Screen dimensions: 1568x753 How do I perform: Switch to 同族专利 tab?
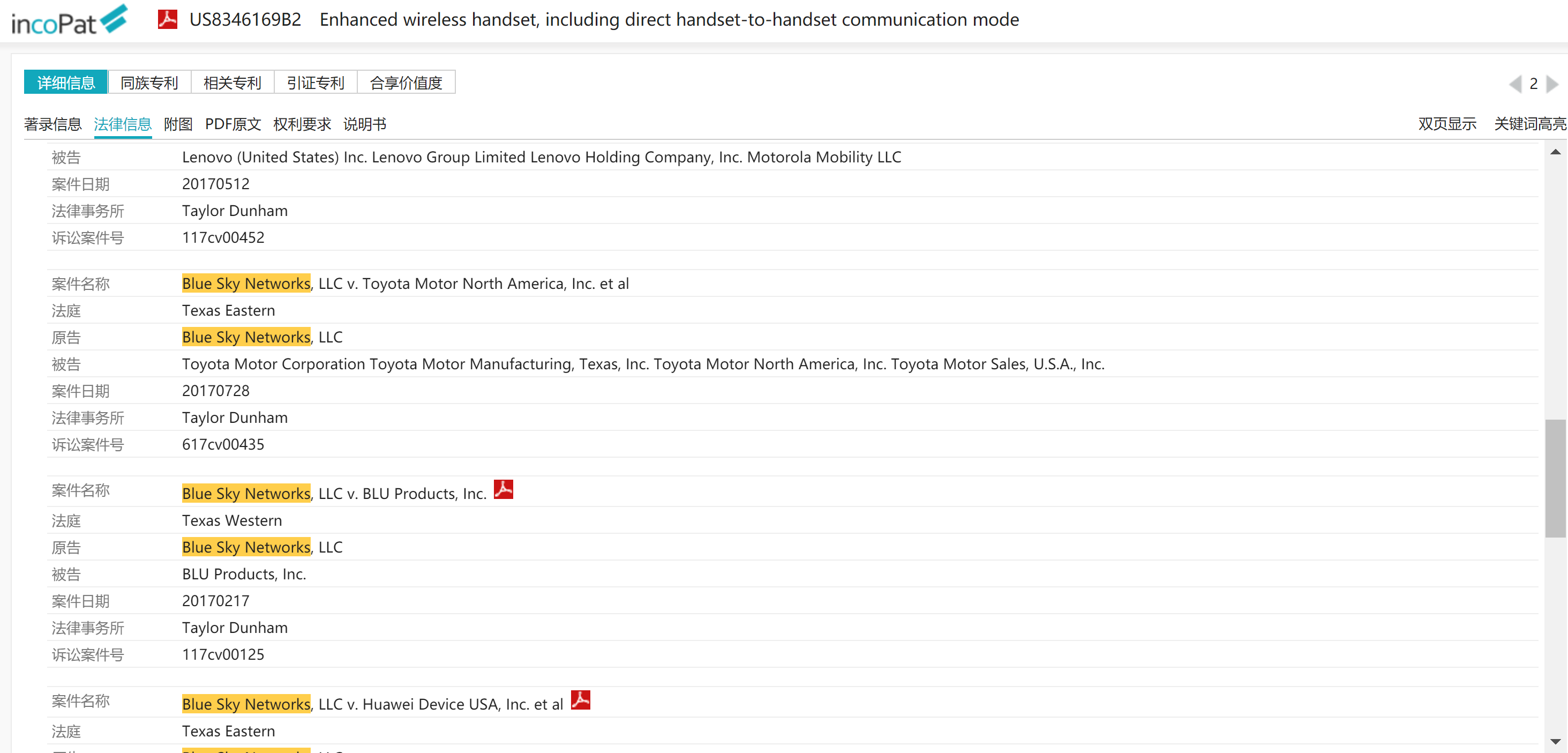pos(149,83)
